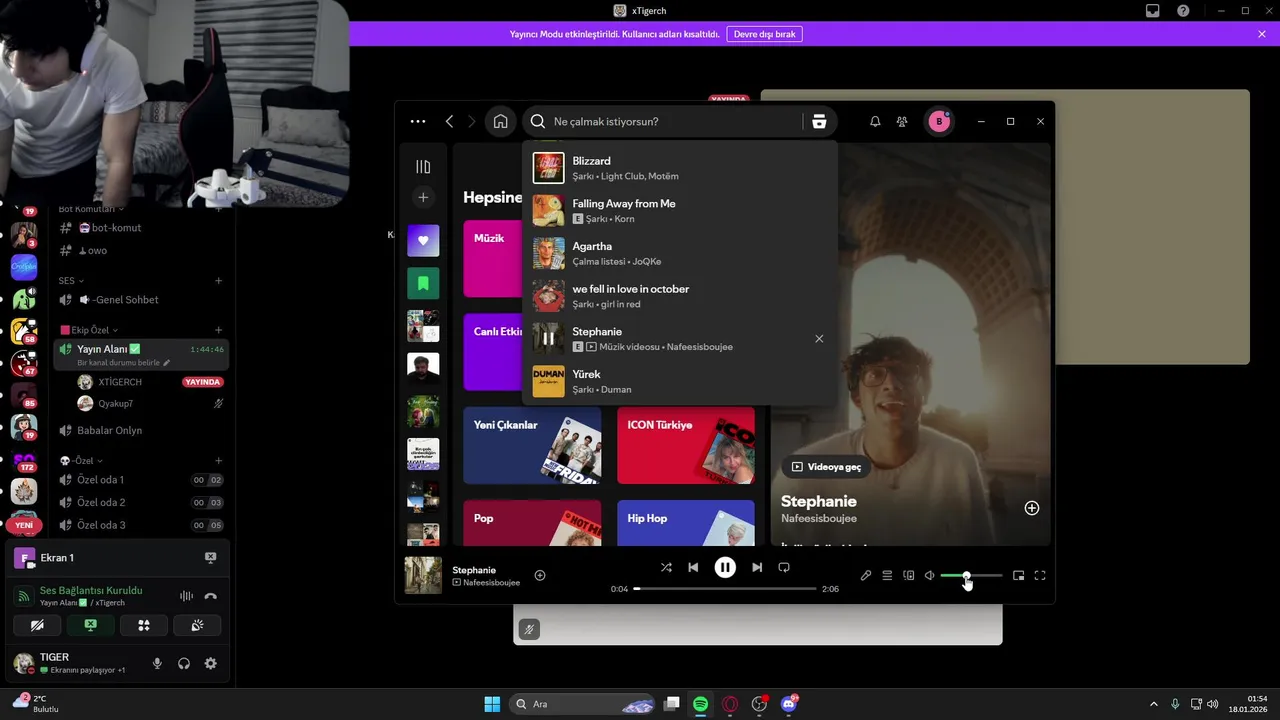Image resolution: width=1280 pixels, height=720 pixels.
Task: Toggle Discord headphone deafen
Action: [x=184, y=663]
